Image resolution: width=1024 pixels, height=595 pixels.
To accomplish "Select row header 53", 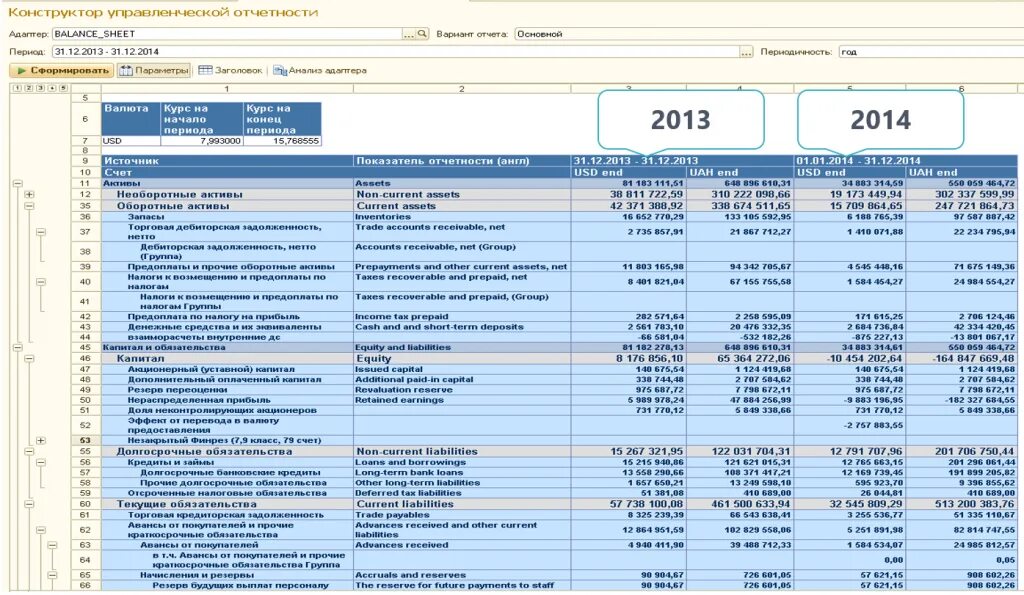I will click(86, 440).
